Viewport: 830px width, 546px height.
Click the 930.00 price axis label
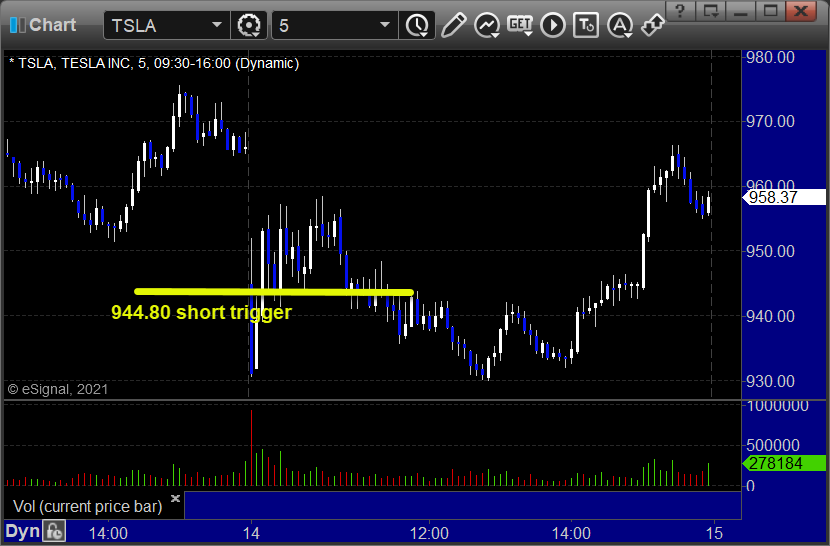[770, 381]
